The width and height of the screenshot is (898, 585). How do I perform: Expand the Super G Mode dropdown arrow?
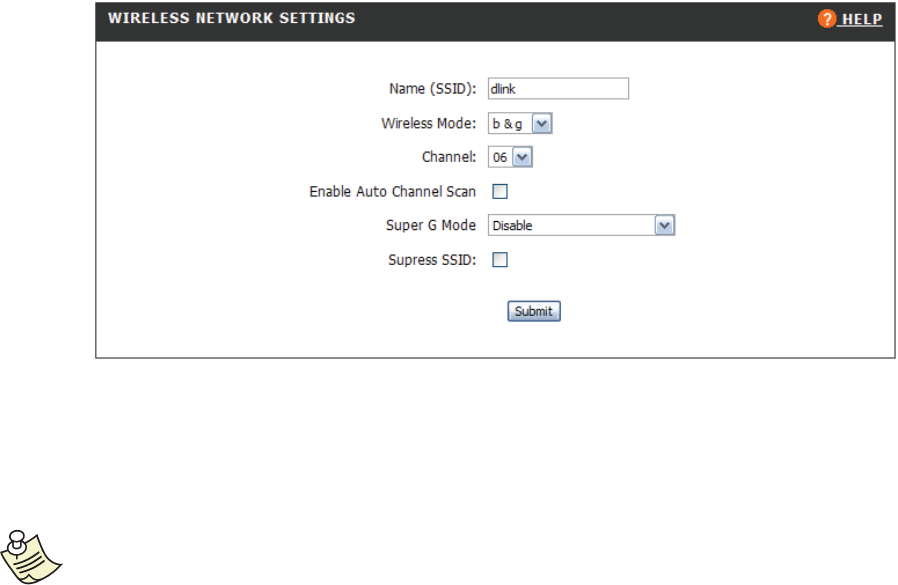click(x=665, y=226)
